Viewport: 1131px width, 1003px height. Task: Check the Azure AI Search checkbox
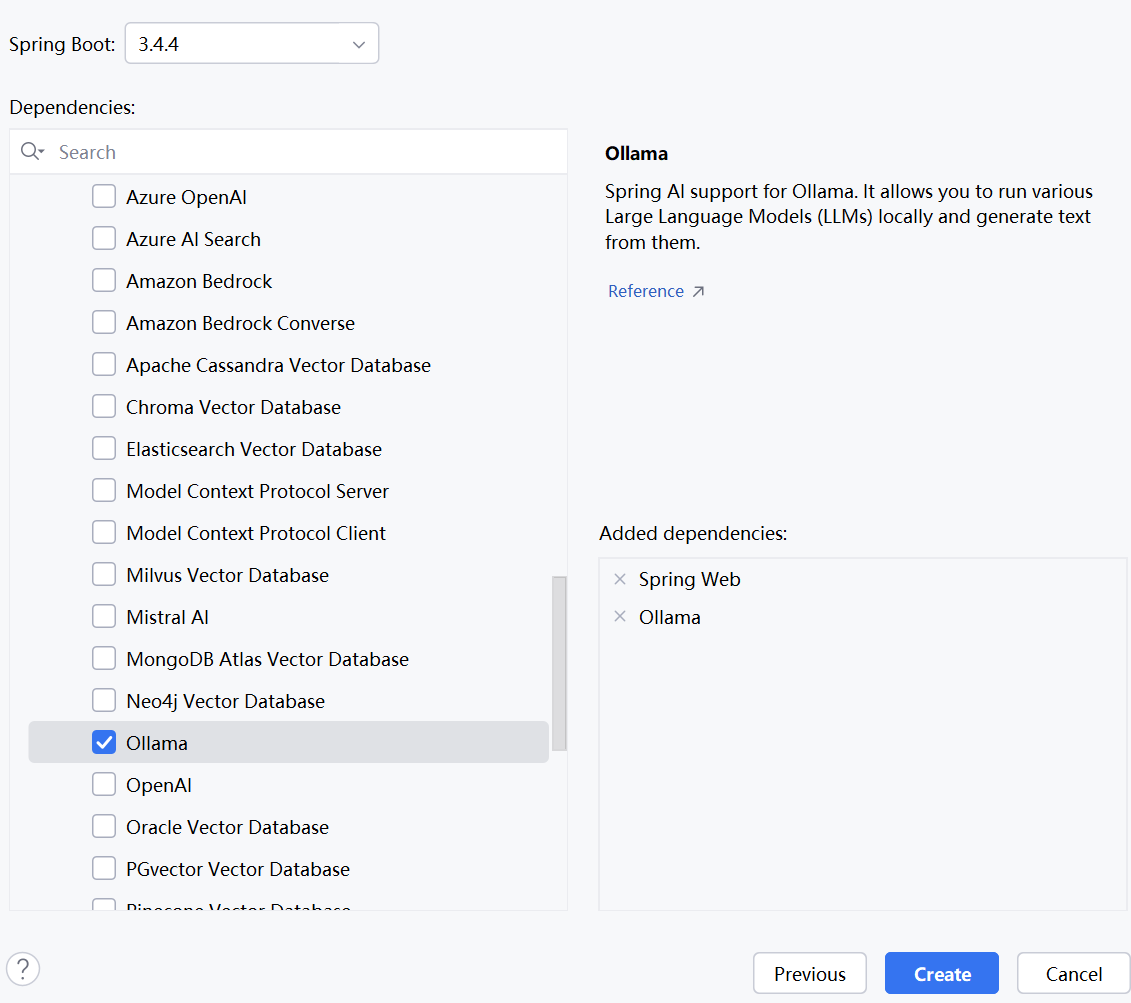point(104,238)
